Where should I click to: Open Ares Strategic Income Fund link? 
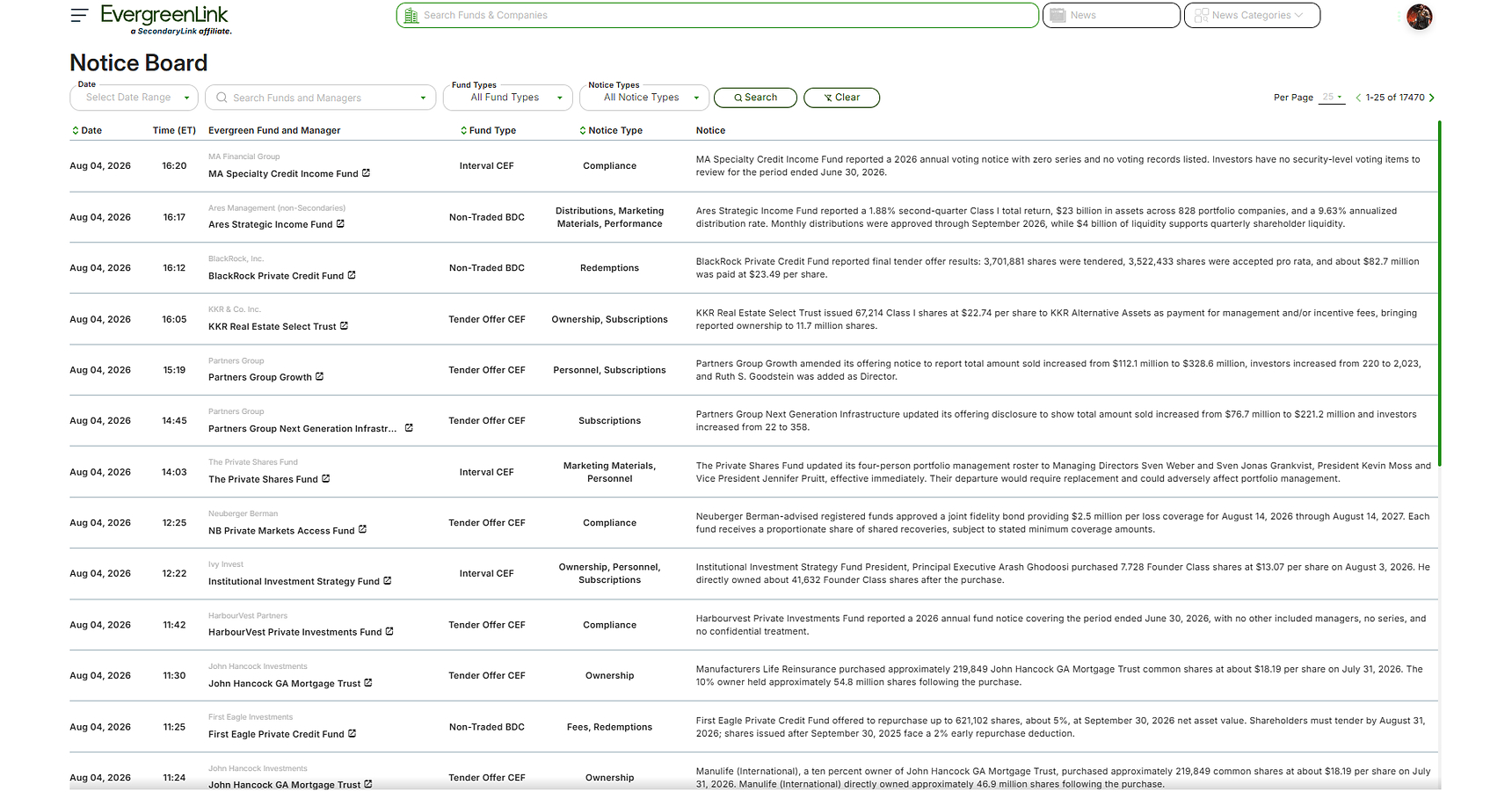pyautogui.click(x=271, y=225)
